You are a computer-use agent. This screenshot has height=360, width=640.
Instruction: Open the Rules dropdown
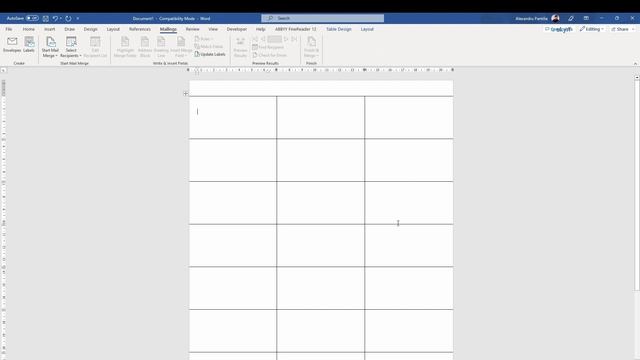tap(204, 39)
